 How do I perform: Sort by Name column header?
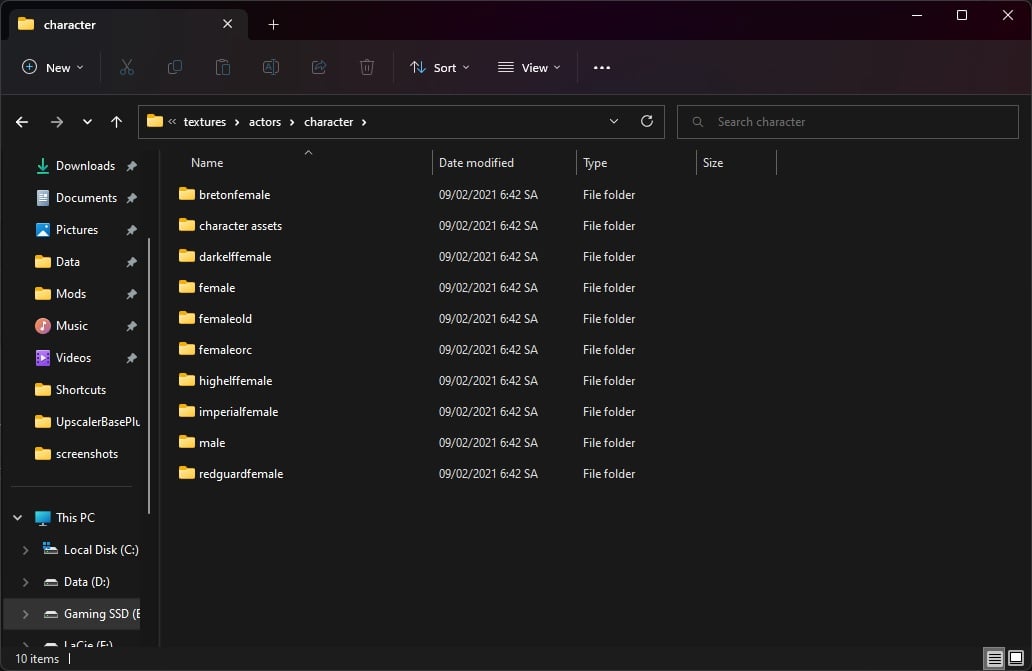pyautogui.click(x=207, y=162)
